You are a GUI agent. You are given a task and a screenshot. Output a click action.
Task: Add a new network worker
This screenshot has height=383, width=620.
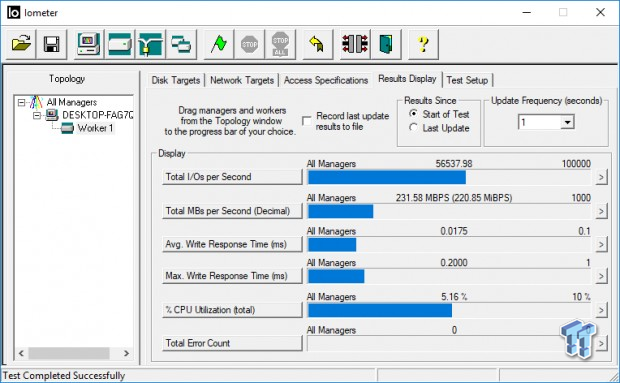click(x=150, y=44)
